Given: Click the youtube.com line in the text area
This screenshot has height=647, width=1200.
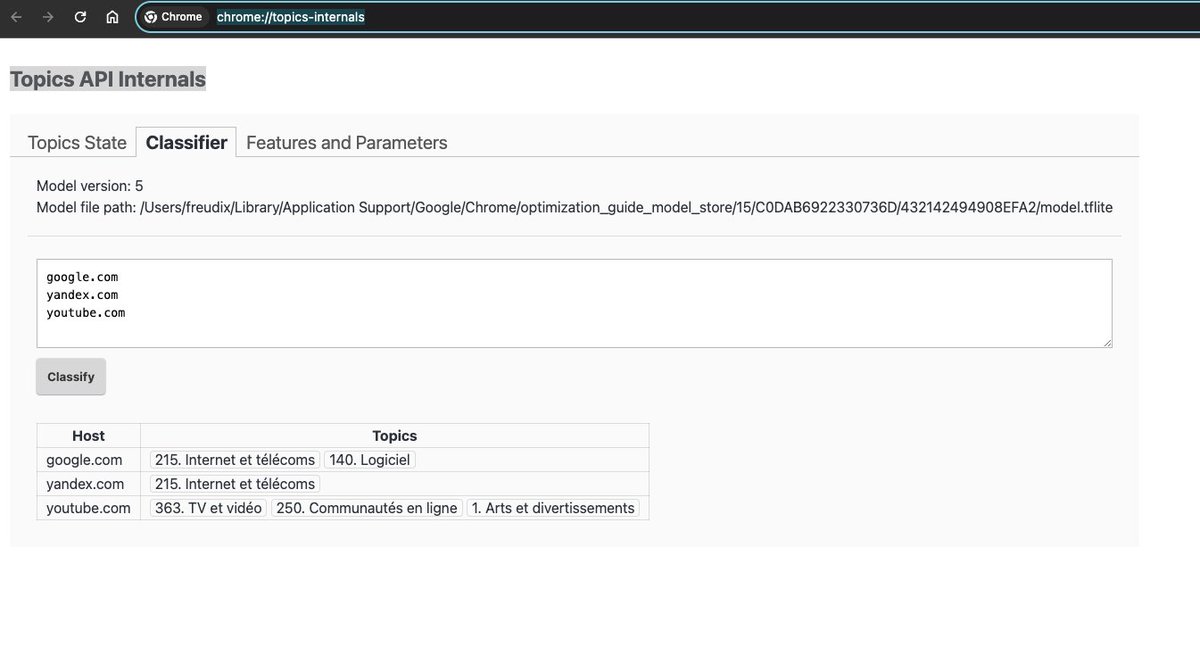Looking at the screenshot, I should 85,313.
